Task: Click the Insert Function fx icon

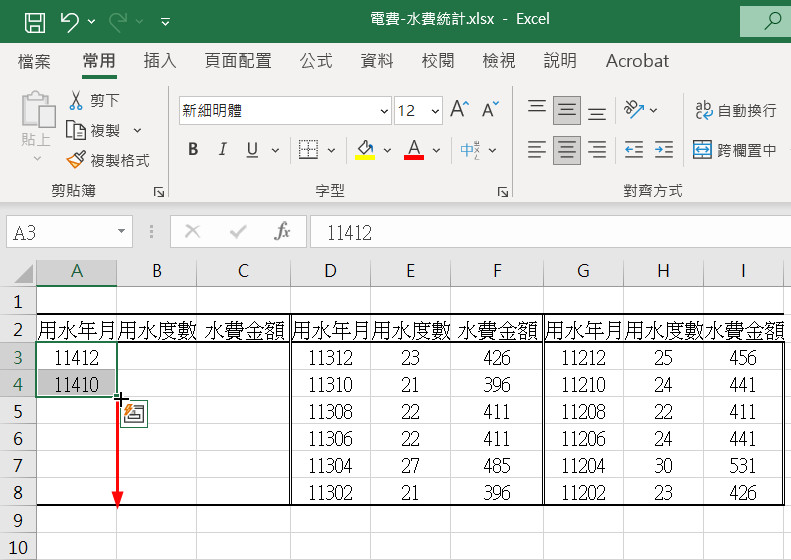Action: [x=283, y=232]
